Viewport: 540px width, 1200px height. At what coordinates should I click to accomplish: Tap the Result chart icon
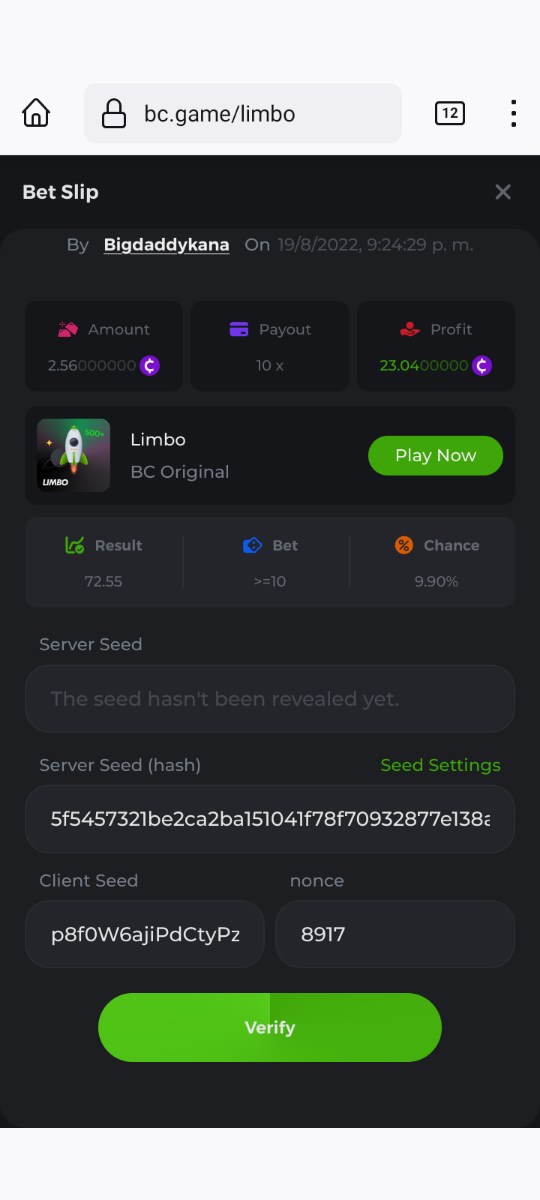(74, 545)
